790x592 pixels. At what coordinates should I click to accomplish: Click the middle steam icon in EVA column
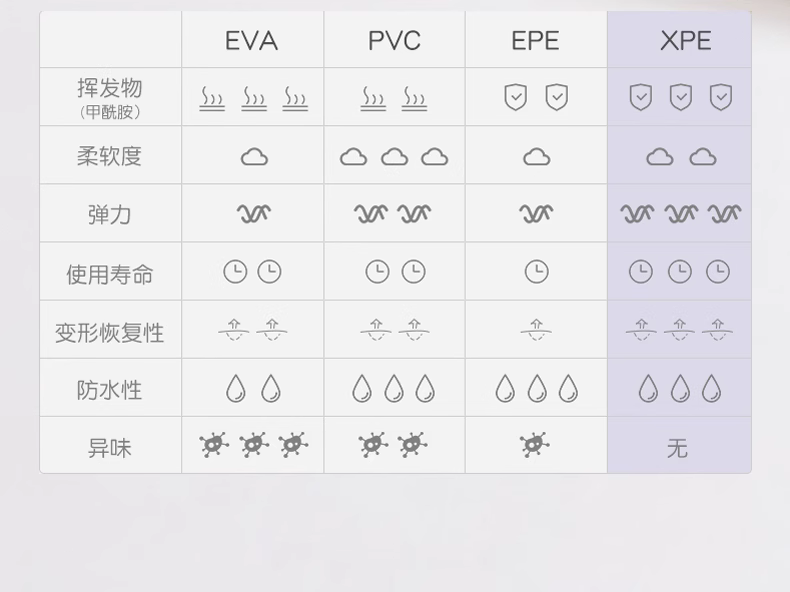tap(254, 98)
